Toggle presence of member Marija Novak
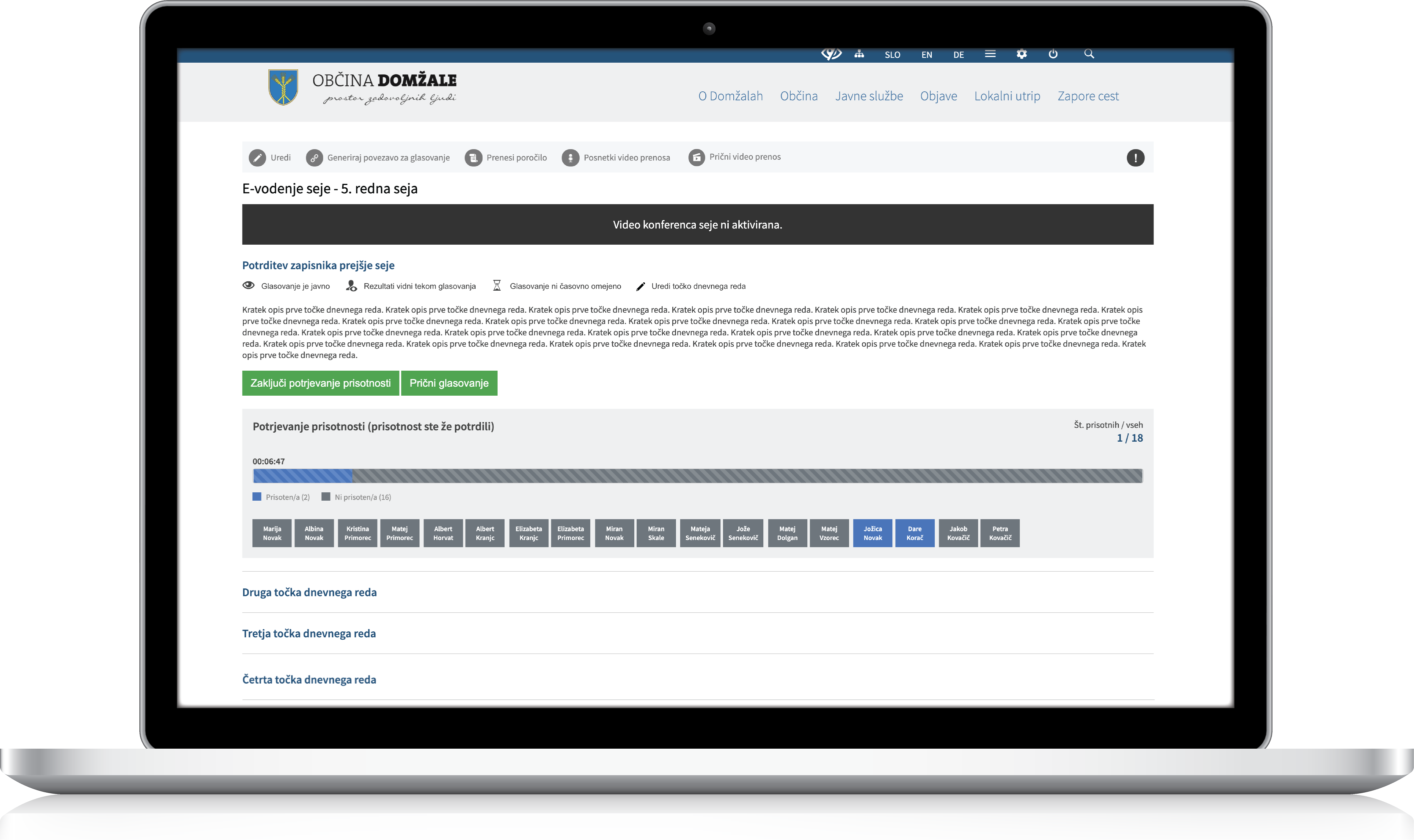 272,533
